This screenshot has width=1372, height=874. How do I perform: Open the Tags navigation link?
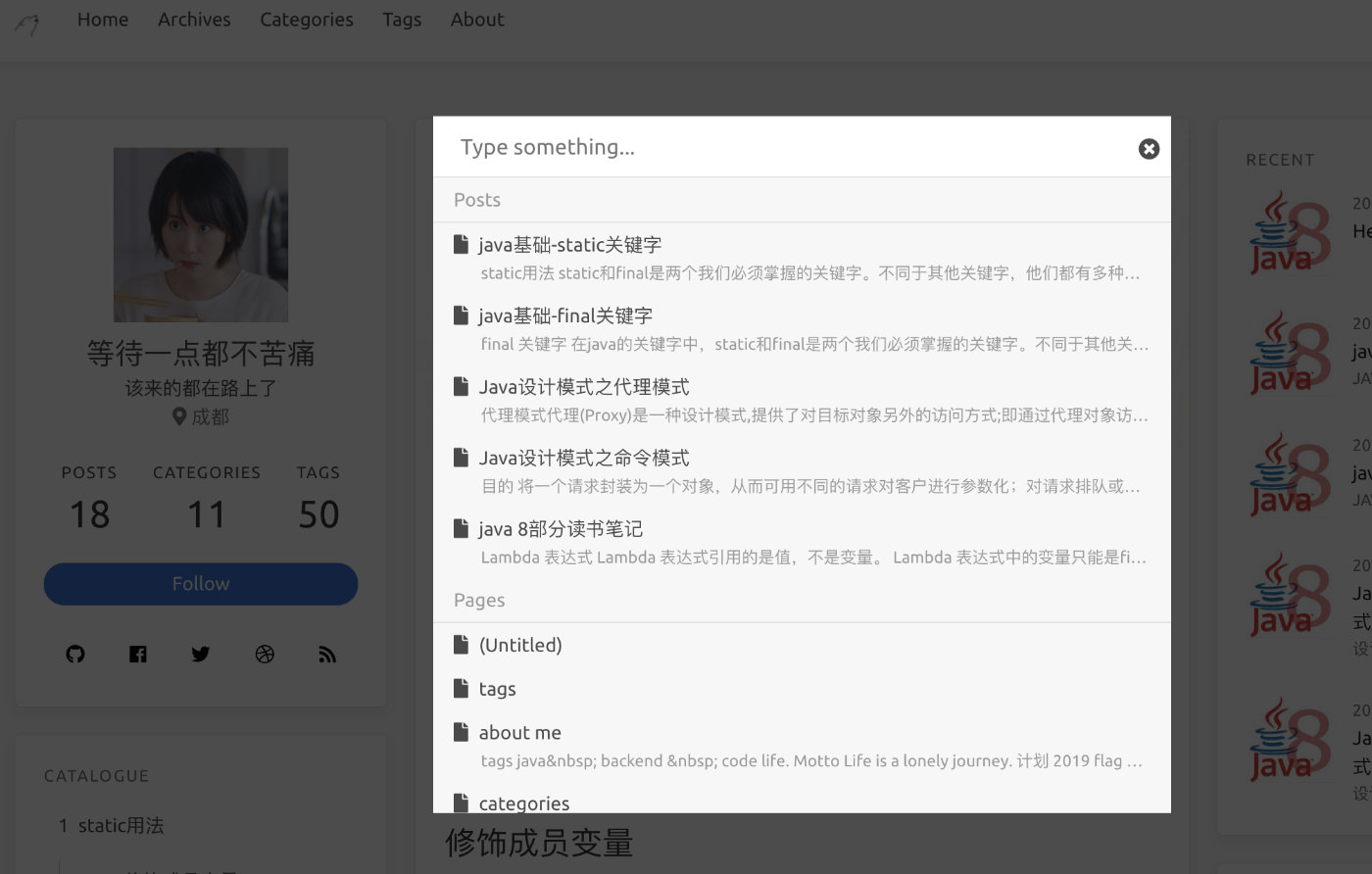point(402,20)
